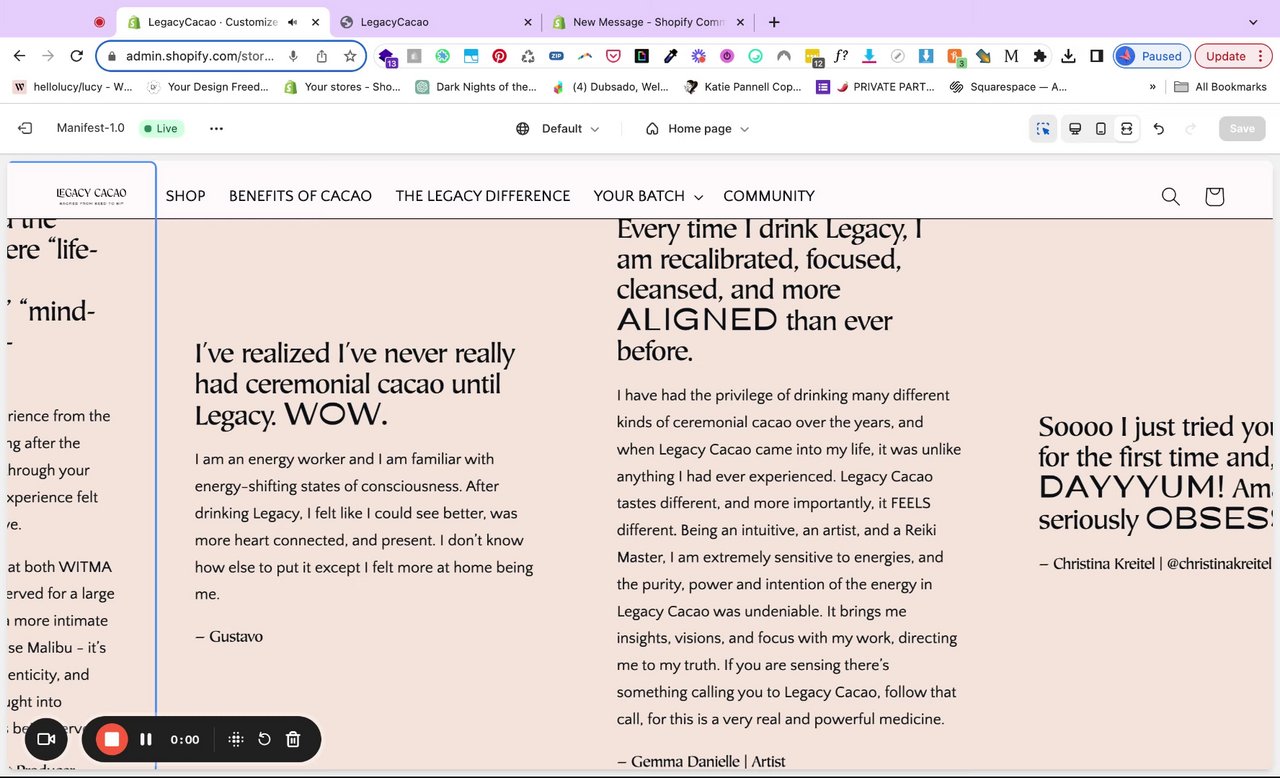The image size is (1280, 778).
Task: Open browser downloads
Action: pyautogui.click(x=1068, y=56)
